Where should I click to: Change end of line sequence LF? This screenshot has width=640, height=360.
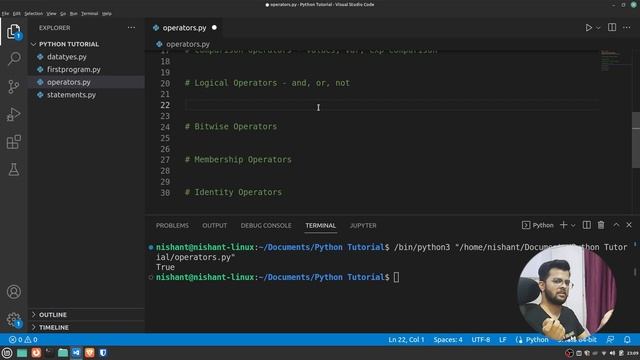click(502, 340)
